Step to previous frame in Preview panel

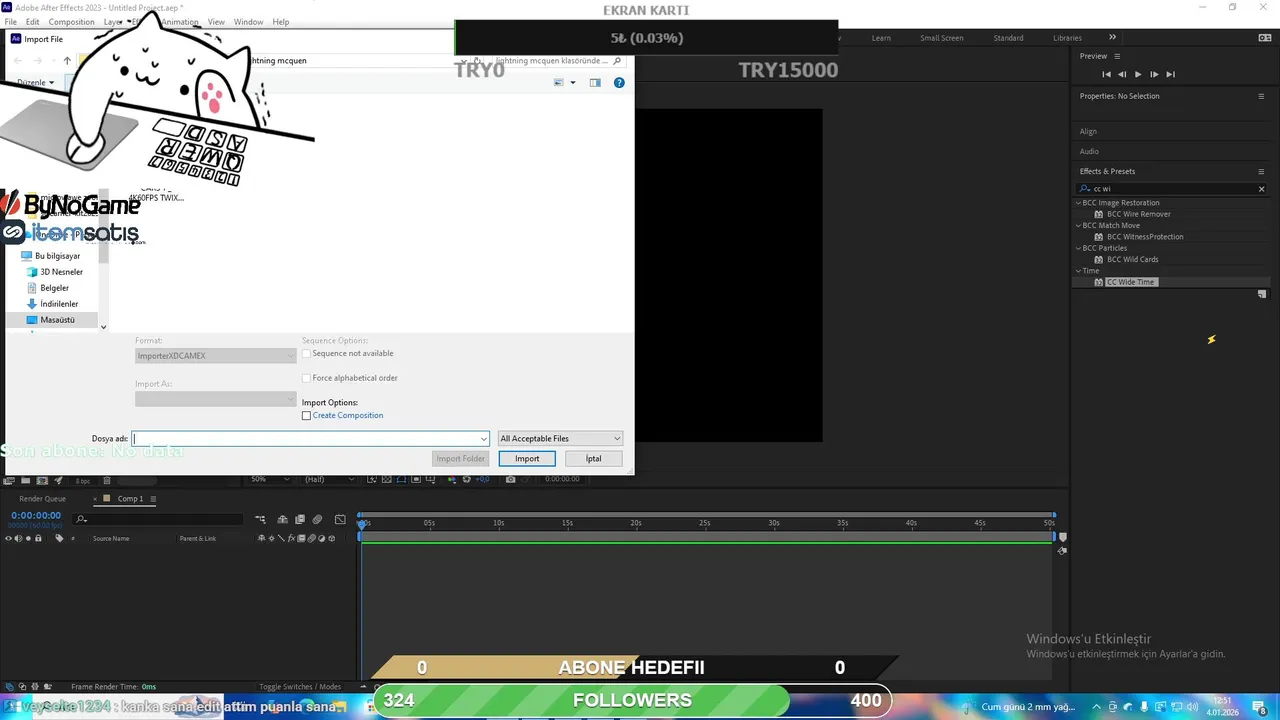tap(1122, 74)
